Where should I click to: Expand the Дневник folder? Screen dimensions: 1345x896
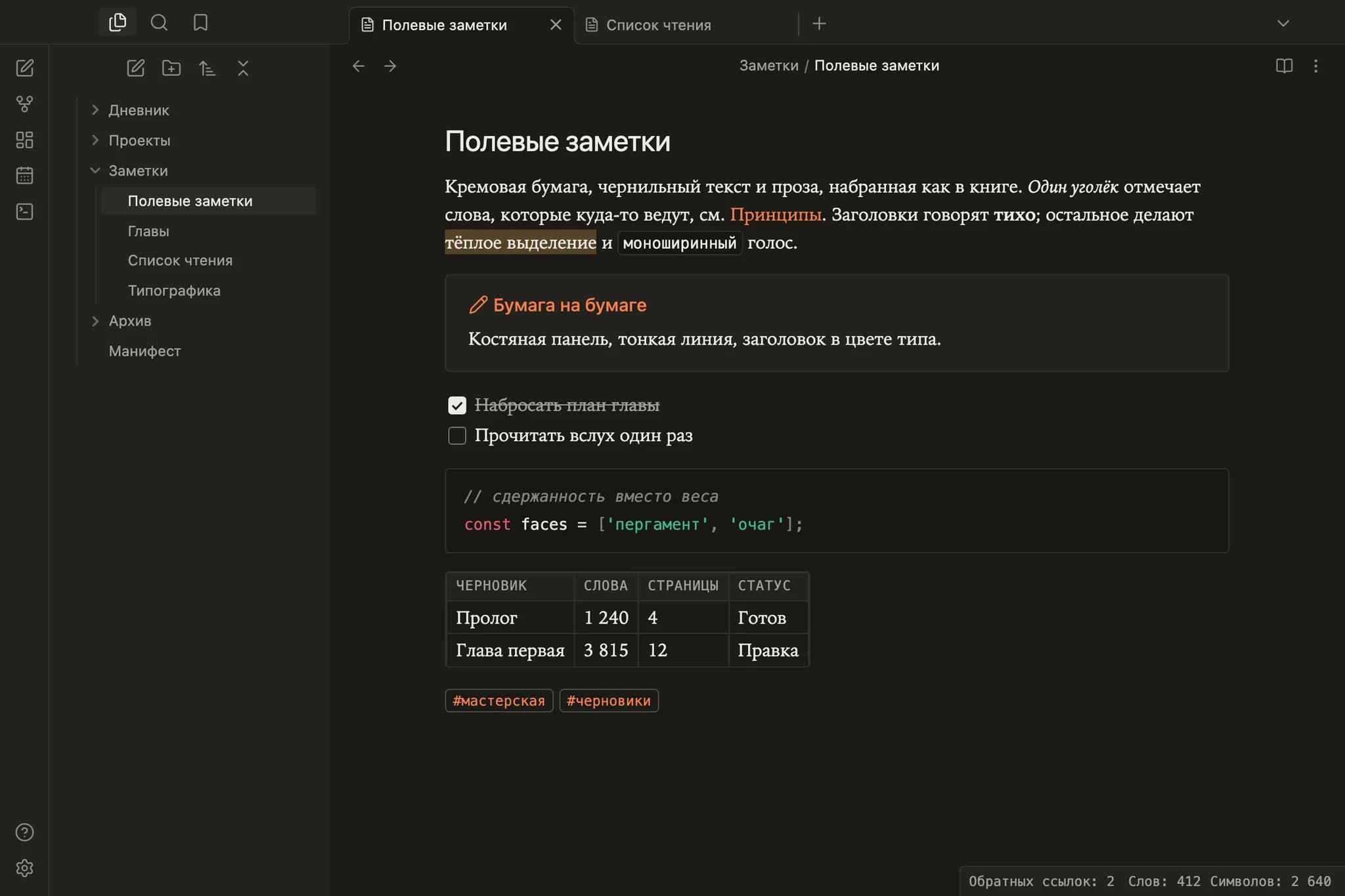click(x=95, y=110)
